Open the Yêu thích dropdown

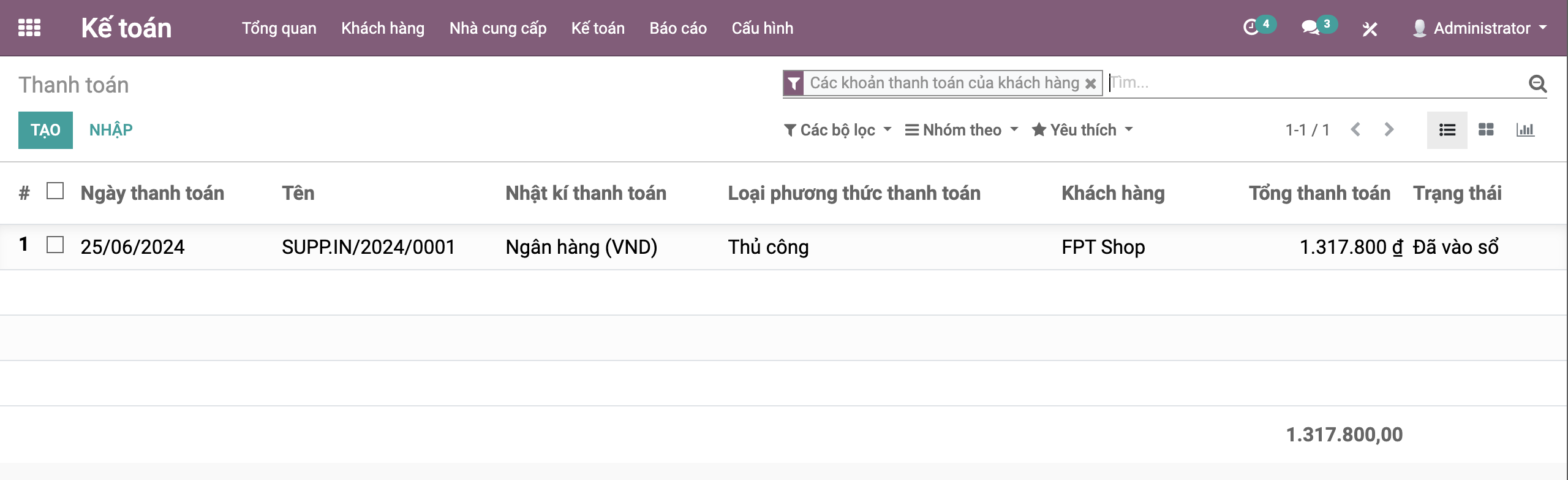(1082, 130)
